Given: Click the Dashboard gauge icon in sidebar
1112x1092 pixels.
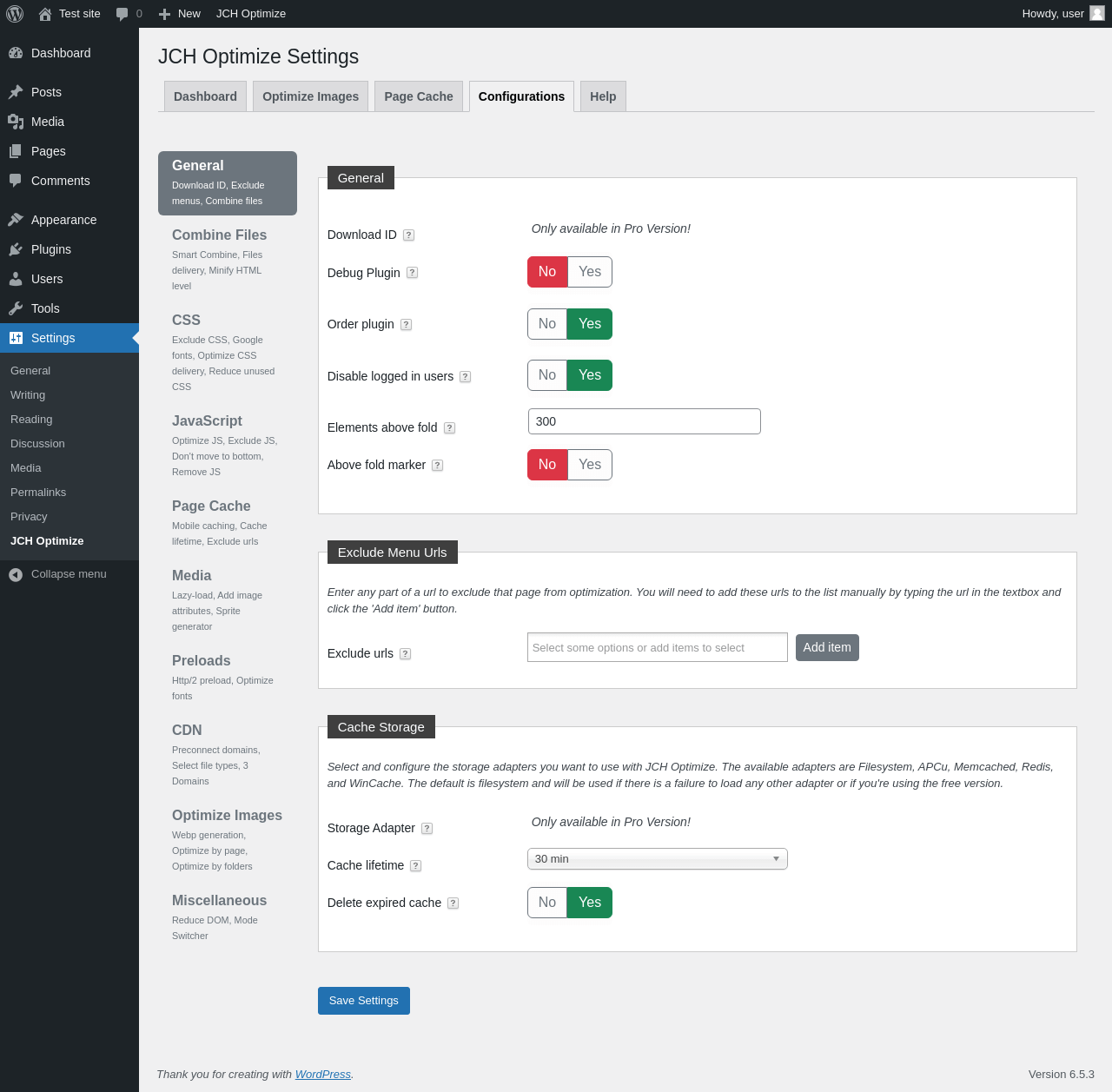Looking at the screenshot, I should [x=16, y=53].
